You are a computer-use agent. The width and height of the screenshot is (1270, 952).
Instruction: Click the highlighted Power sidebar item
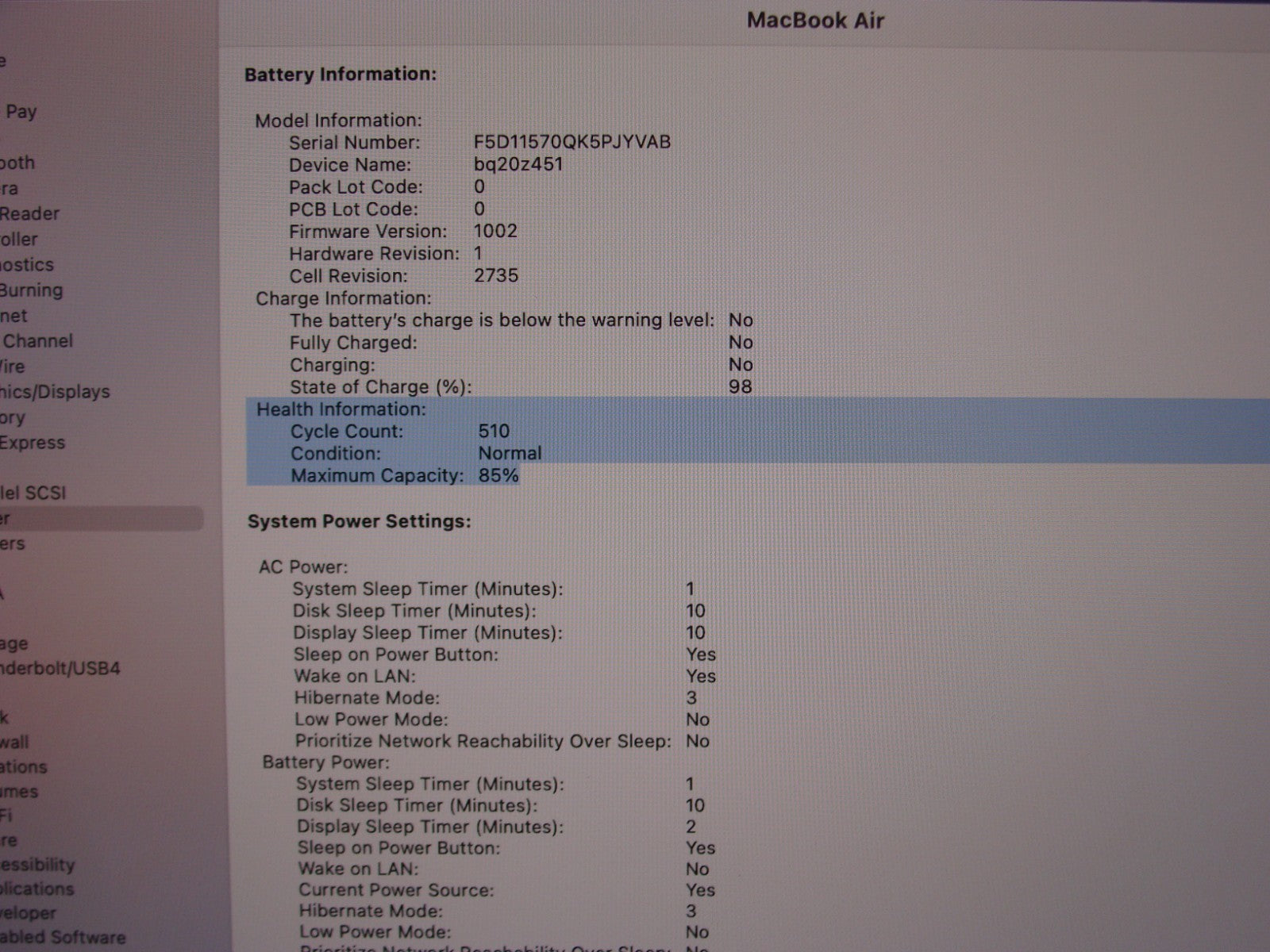click(79, 519)
